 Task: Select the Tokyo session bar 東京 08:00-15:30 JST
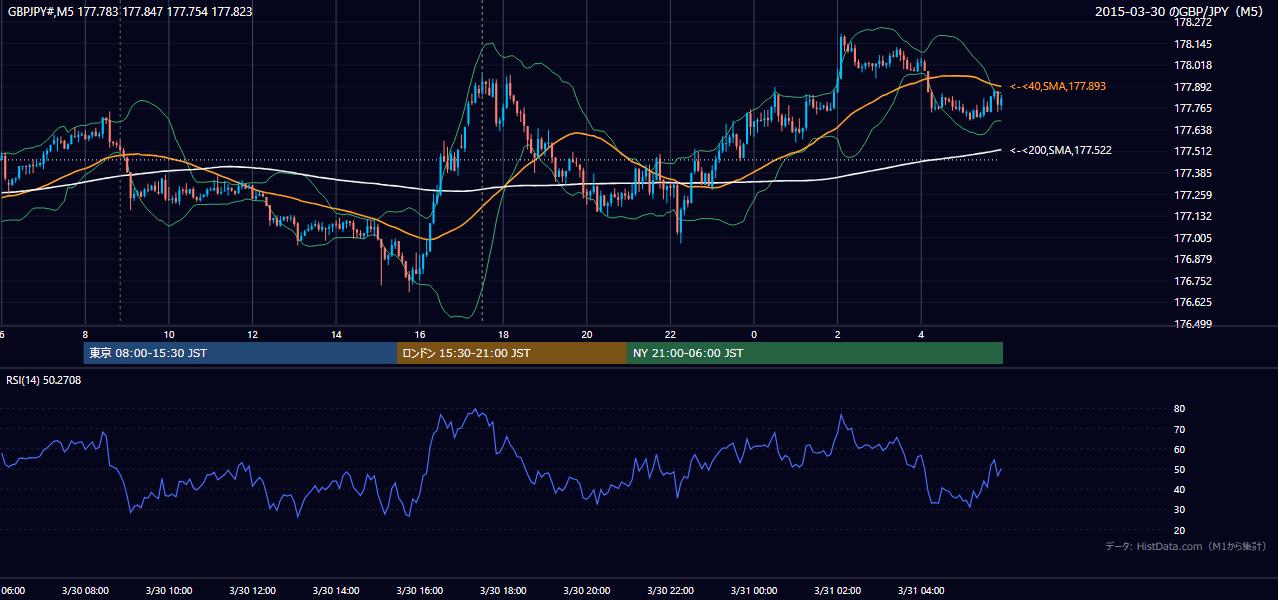pyautogui.click(x=240, y=353)
